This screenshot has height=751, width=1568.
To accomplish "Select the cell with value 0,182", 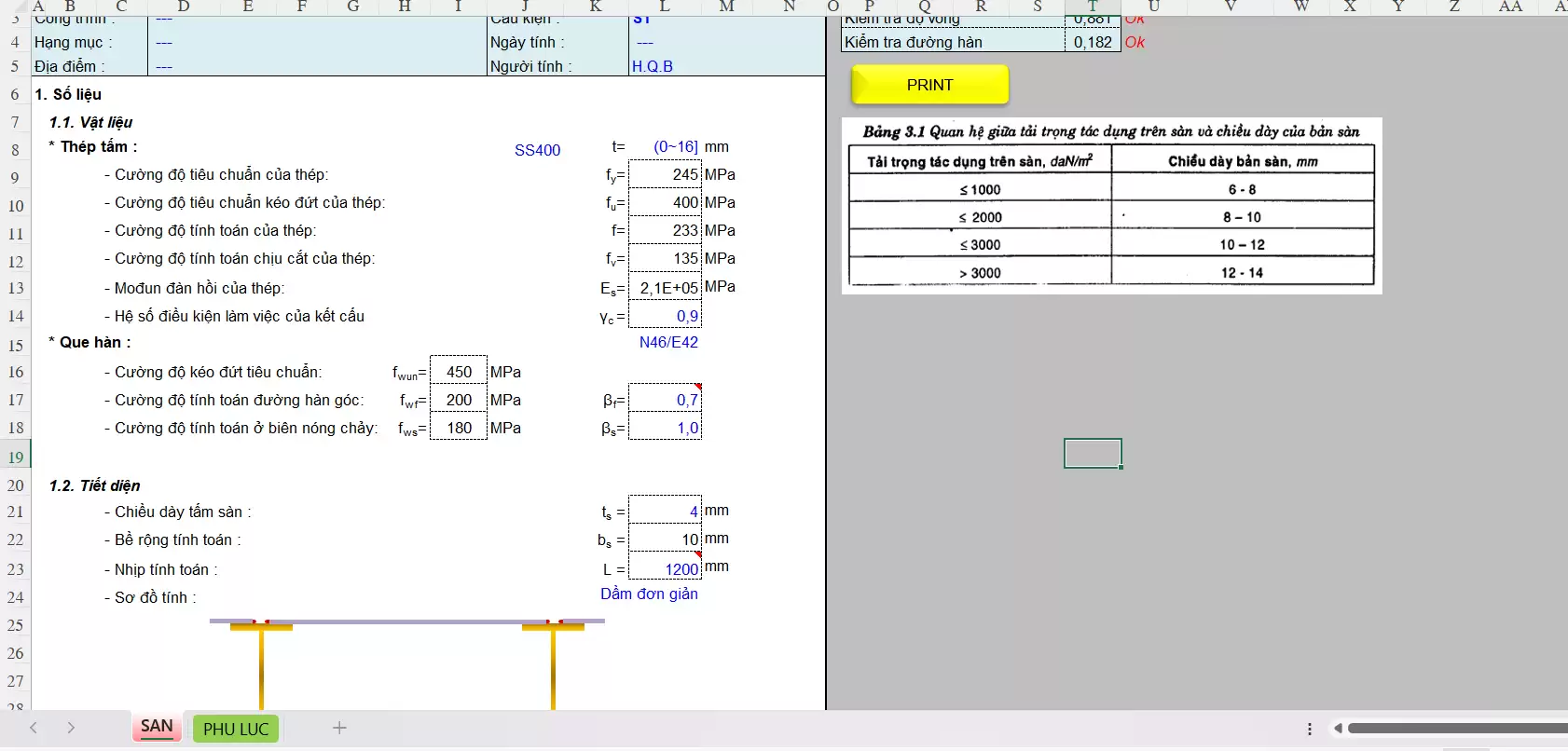I will click(x=1092, y=42).
